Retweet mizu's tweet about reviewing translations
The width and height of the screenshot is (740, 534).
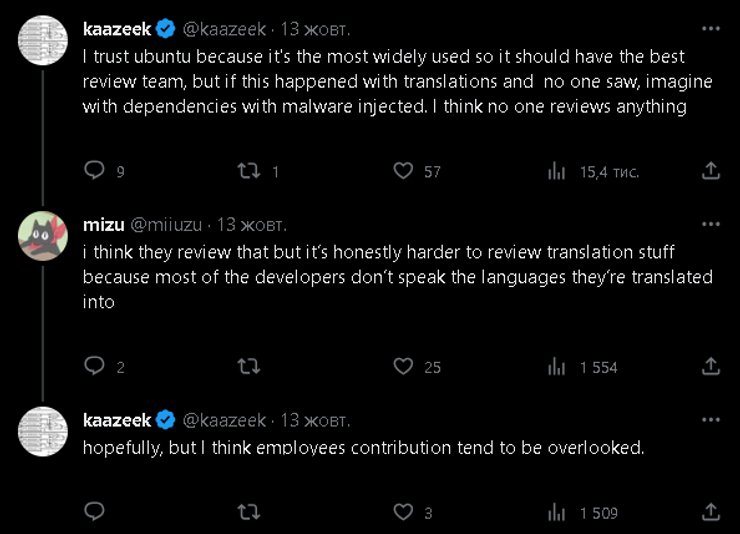[x=249, y=367]
